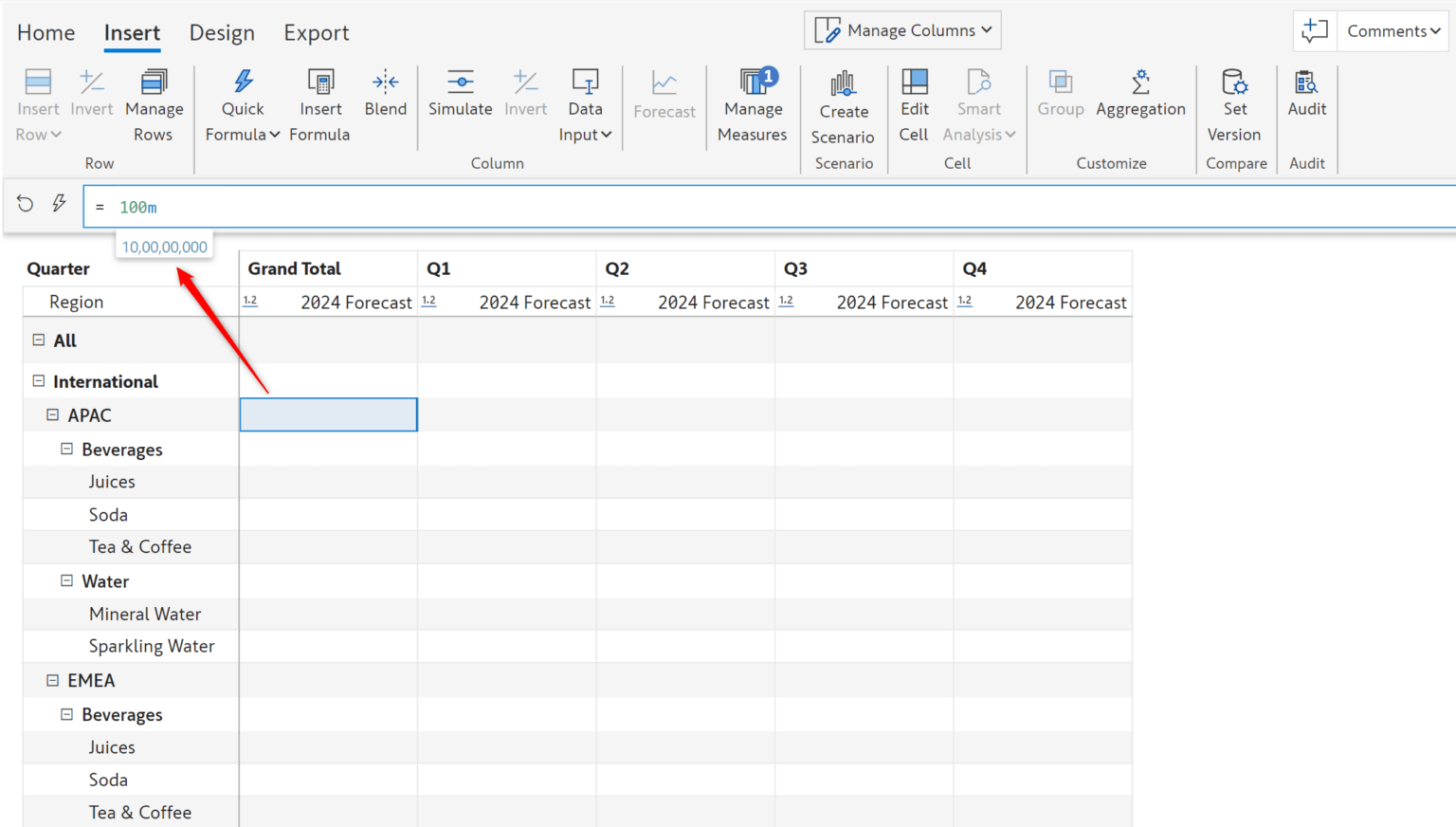Screen dimensions: 1456x827
Task: Open the Manage Columns dropdown
Action: [x=901, y=29]
